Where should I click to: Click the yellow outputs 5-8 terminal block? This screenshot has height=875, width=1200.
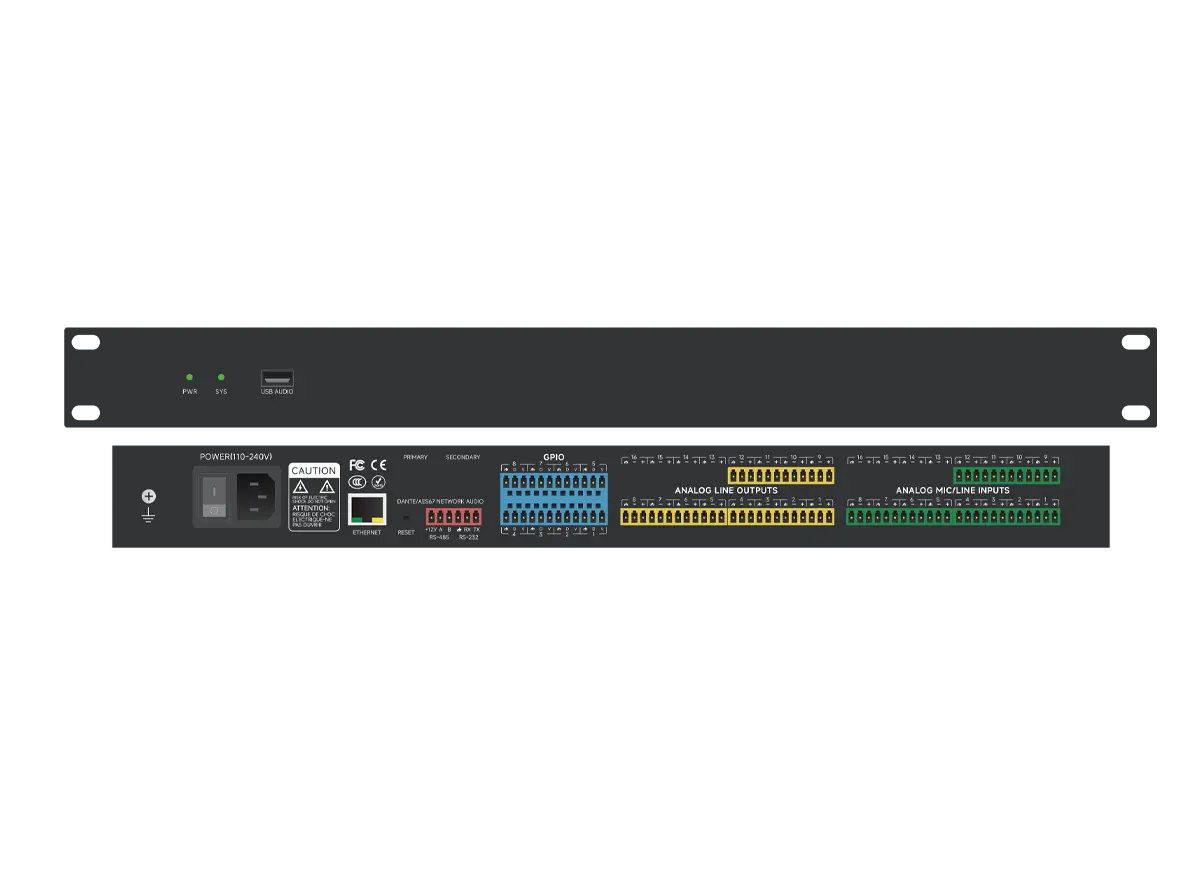click(674, 516)
